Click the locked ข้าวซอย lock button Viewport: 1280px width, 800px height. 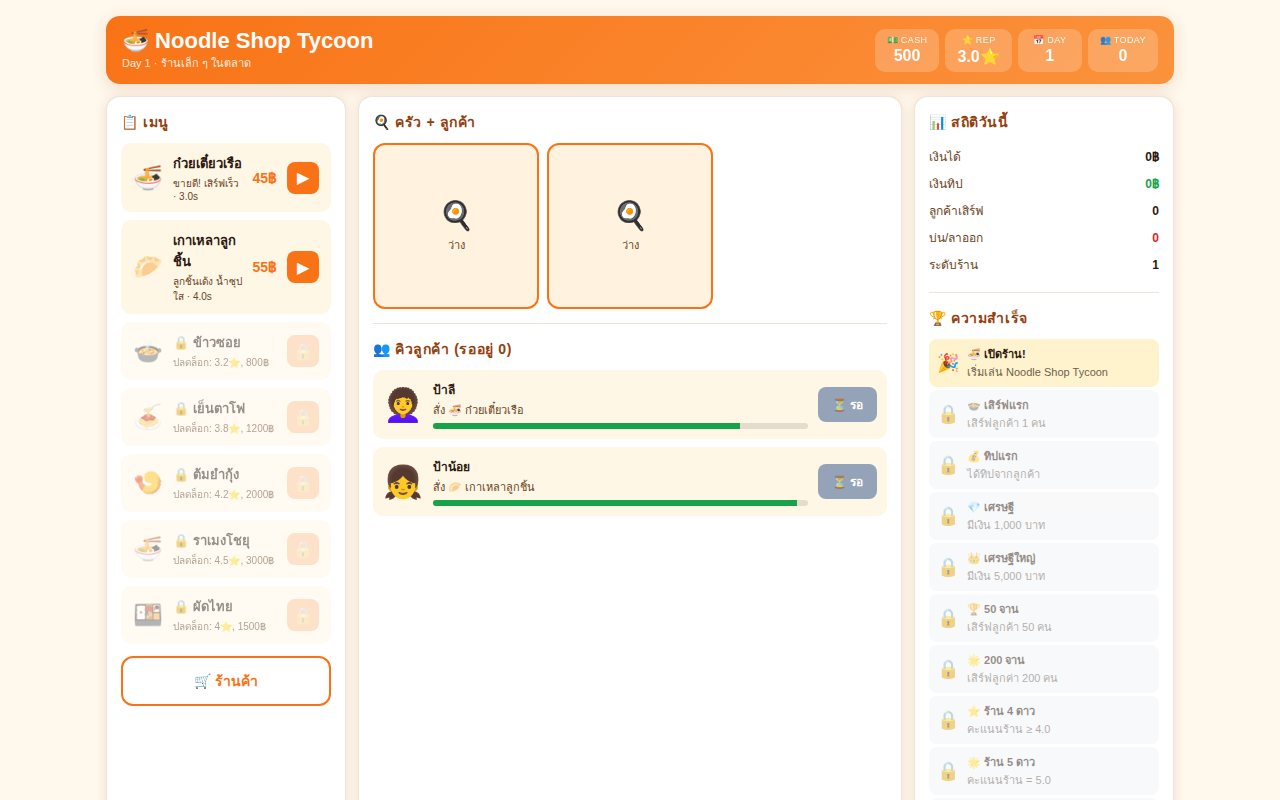point(303,351)
